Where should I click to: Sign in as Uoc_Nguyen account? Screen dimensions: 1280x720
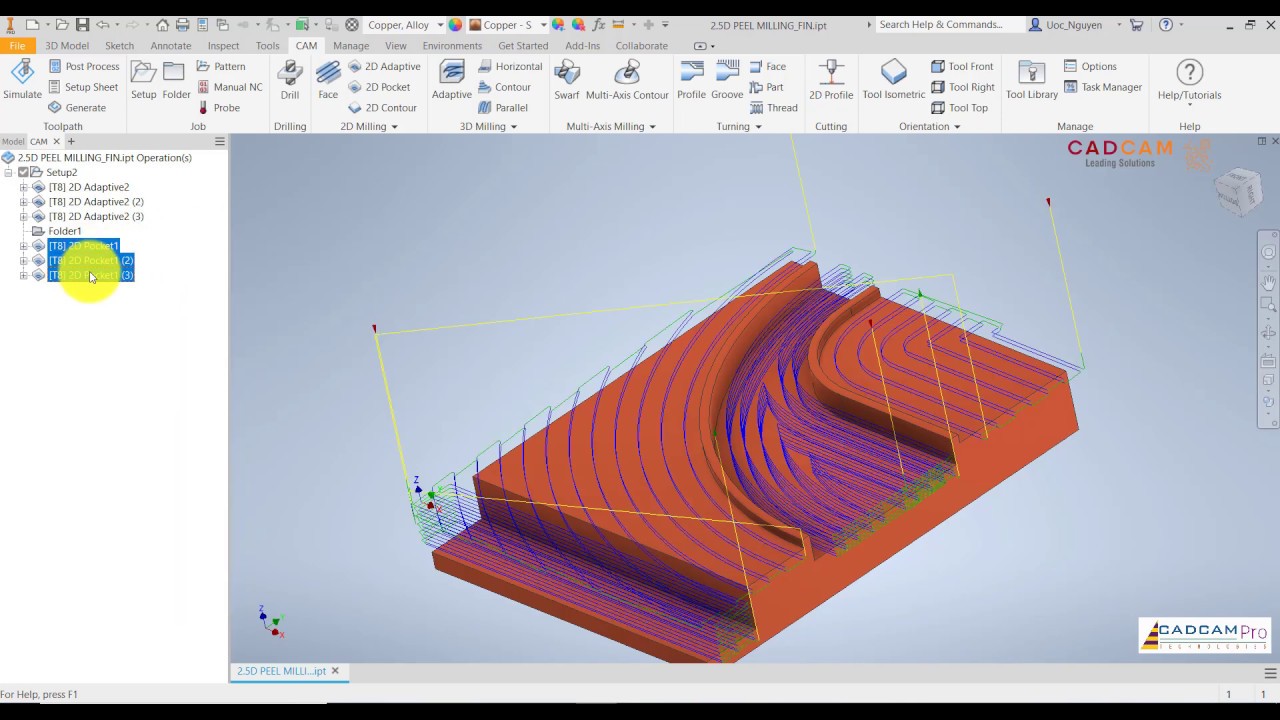1074,25
